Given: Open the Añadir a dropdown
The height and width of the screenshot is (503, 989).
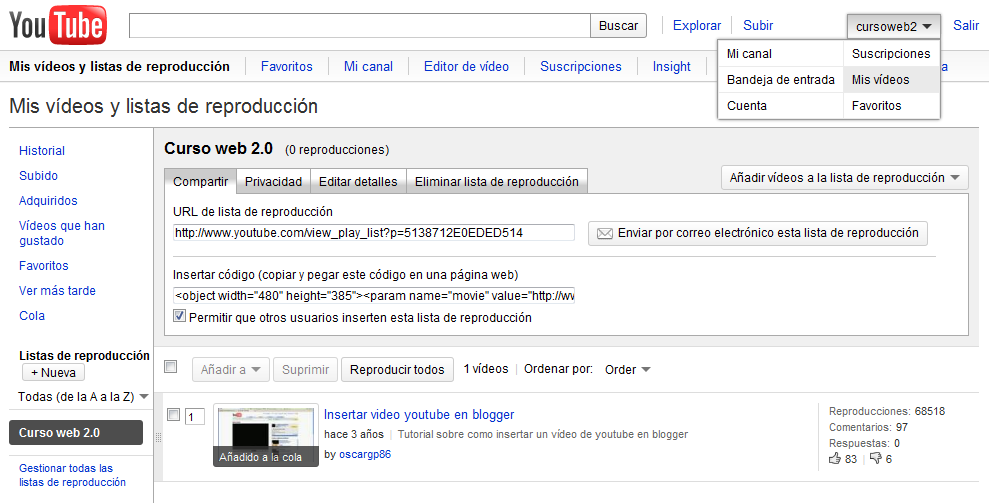Looking at the screenshot, I should pos(231,370).
